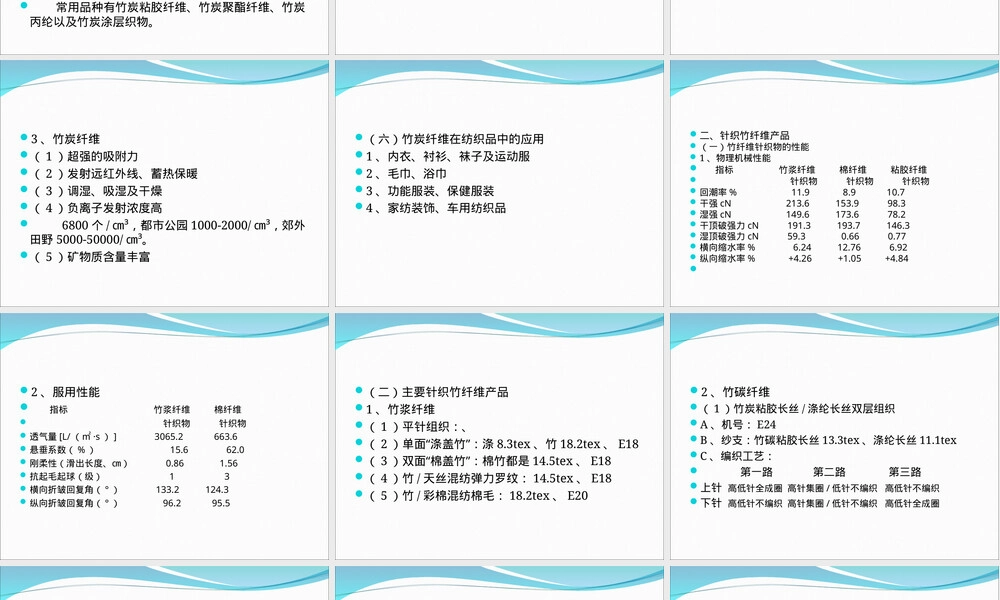Select the text (1)超强的吸附力

coord(85,156)
